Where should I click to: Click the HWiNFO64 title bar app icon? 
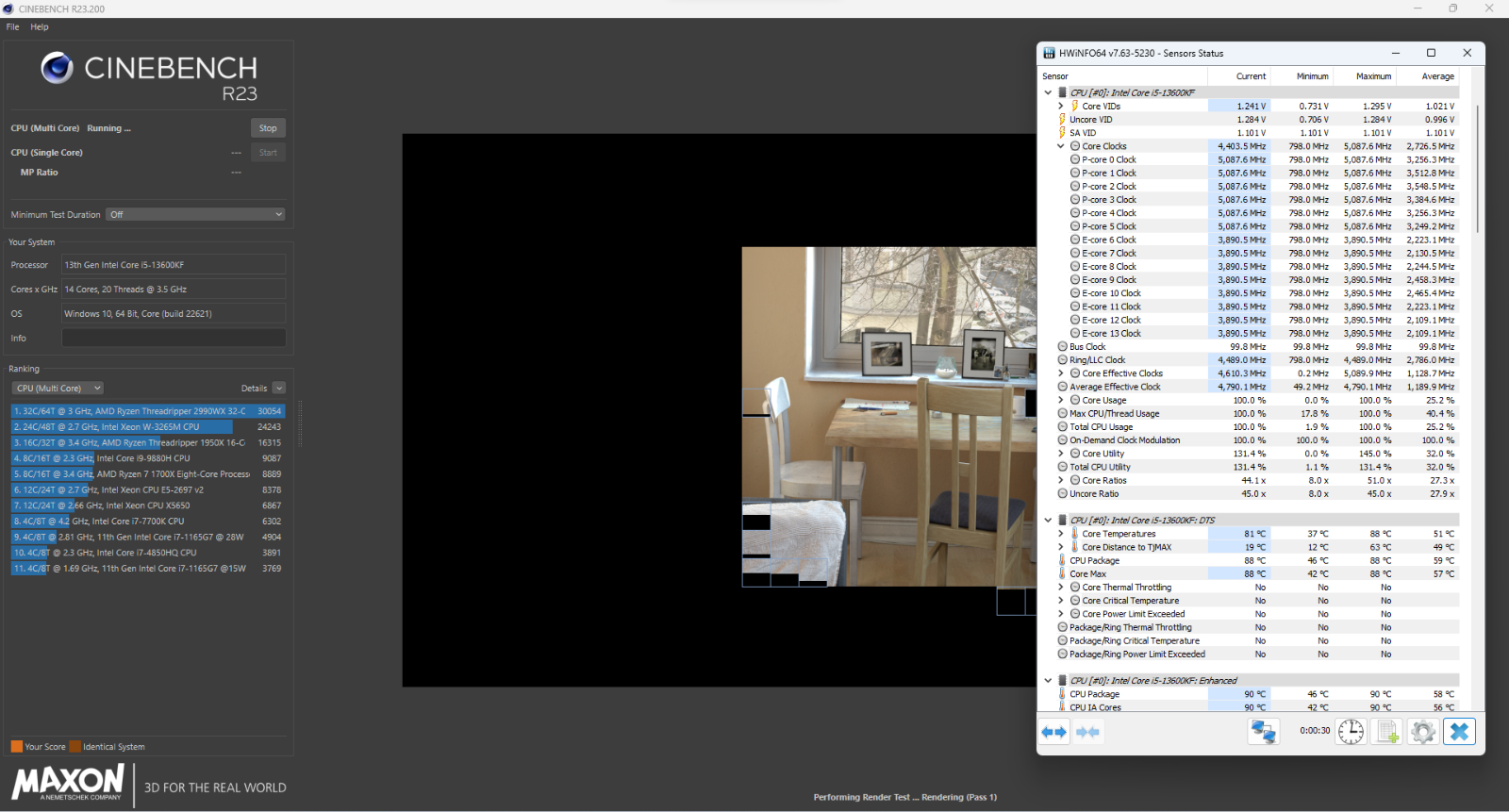[x=1049, y=53]
